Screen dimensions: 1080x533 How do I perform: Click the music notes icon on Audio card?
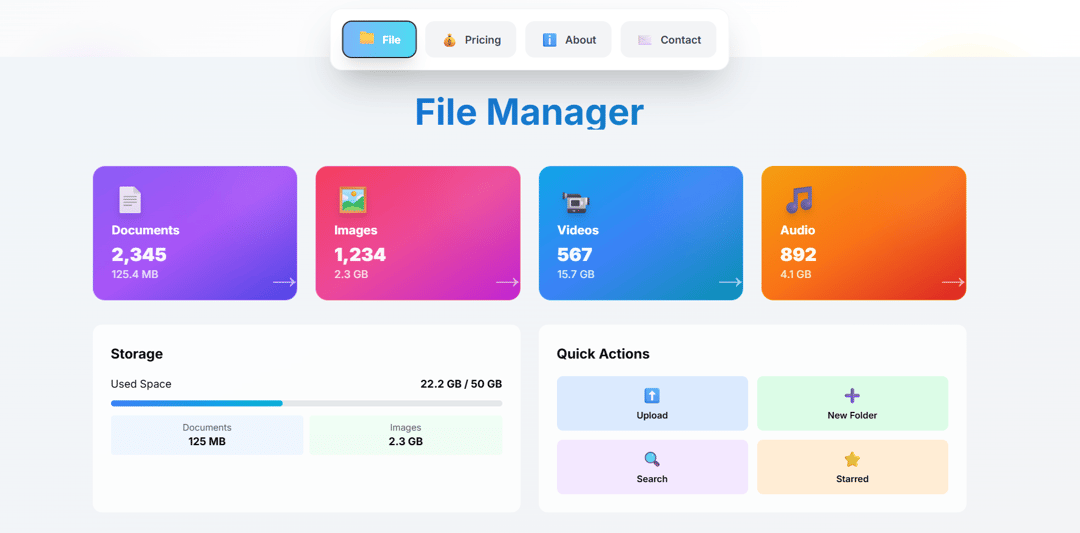point(799,200)
